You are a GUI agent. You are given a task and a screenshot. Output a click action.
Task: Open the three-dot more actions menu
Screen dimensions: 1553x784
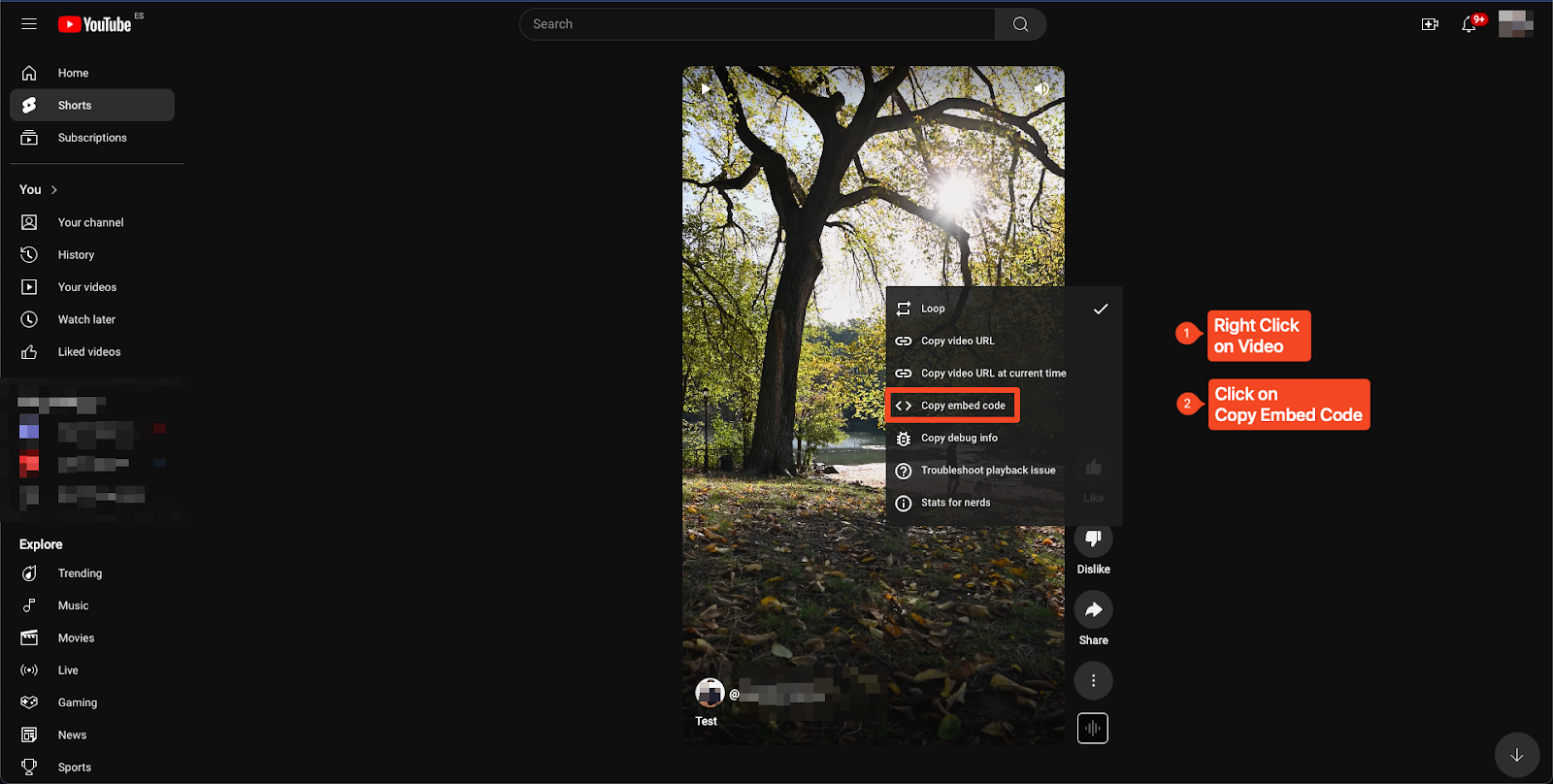click(x=1093, y=680)
